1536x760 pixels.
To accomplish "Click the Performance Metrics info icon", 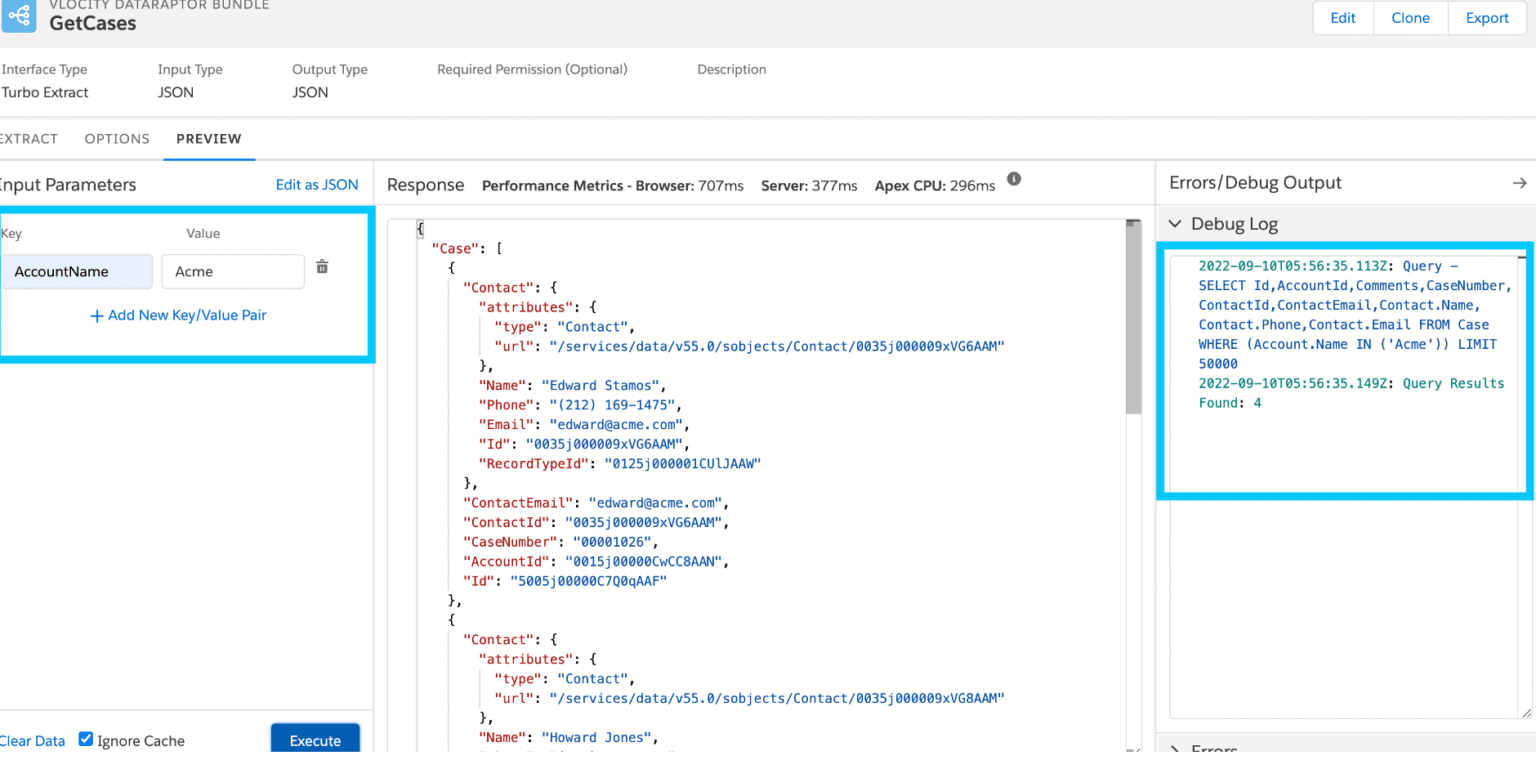I will coord(1014,179).
